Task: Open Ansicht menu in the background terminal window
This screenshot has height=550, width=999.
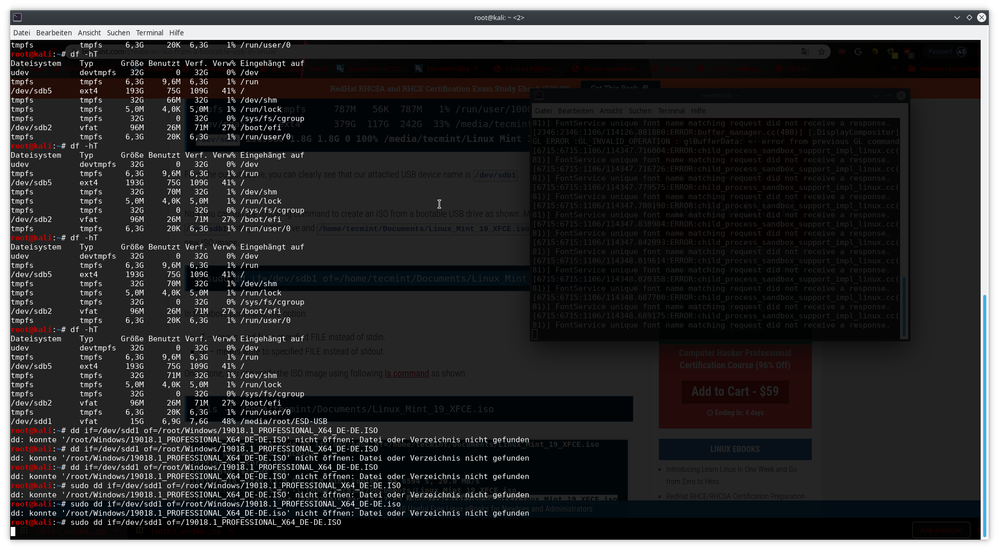Action: [x=610, y=111]
